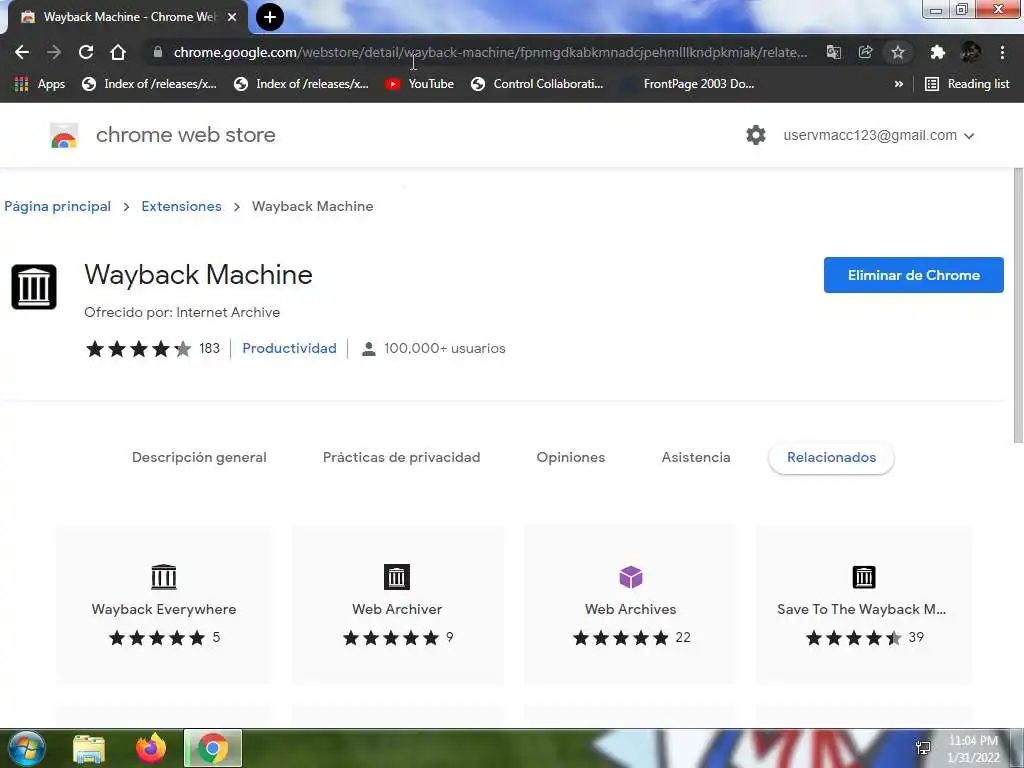
Task: Click the Chrome Web Store logo
Action: 64,135
